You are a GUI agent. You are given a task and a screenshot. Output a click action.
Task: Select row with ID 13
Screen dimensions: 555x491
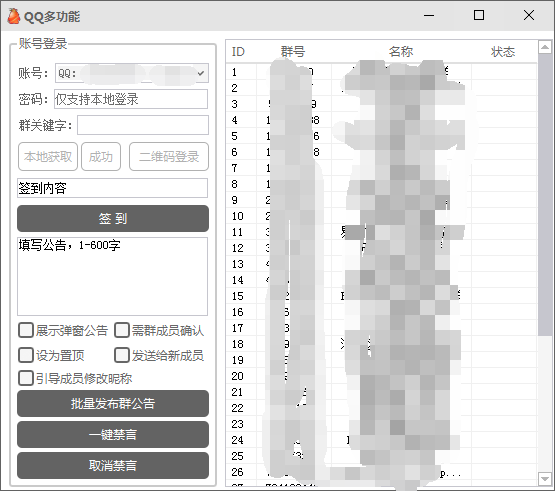pyautogui.click(x=382, y=264)
